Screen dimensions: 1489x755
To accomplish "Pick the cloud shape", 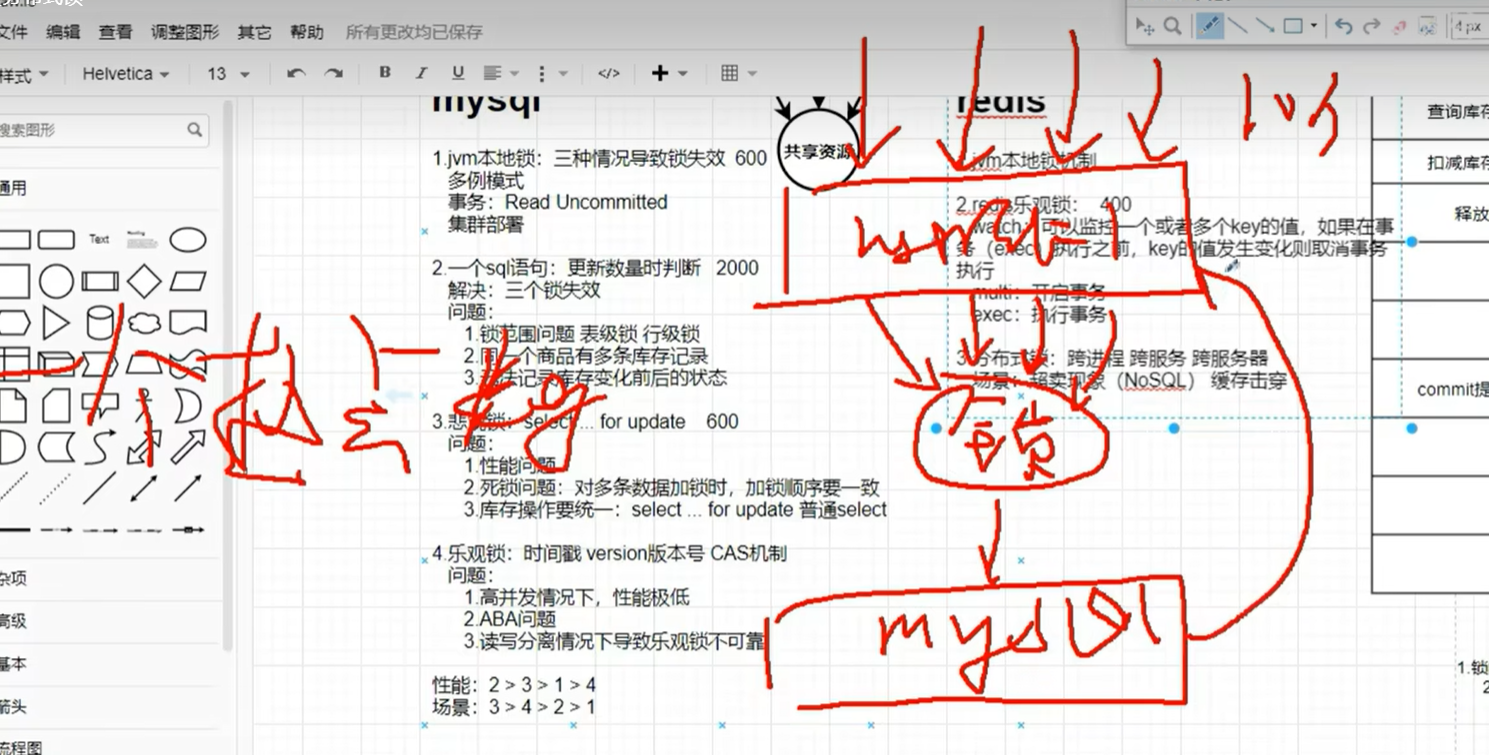I will (x=144, y=323).
